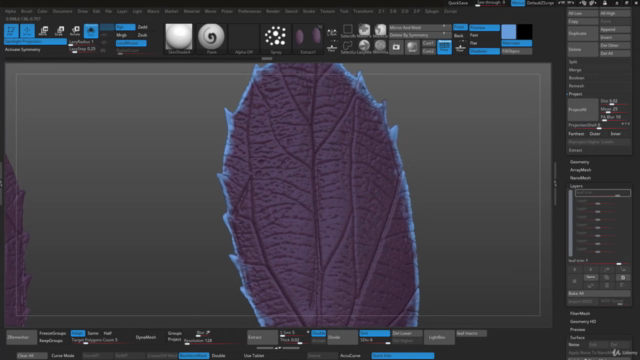Image resolution: width=640 pixels, height=360 pixels.
Task: Adjust the LazyRadius slider
Action: click(x=82, y=42)
